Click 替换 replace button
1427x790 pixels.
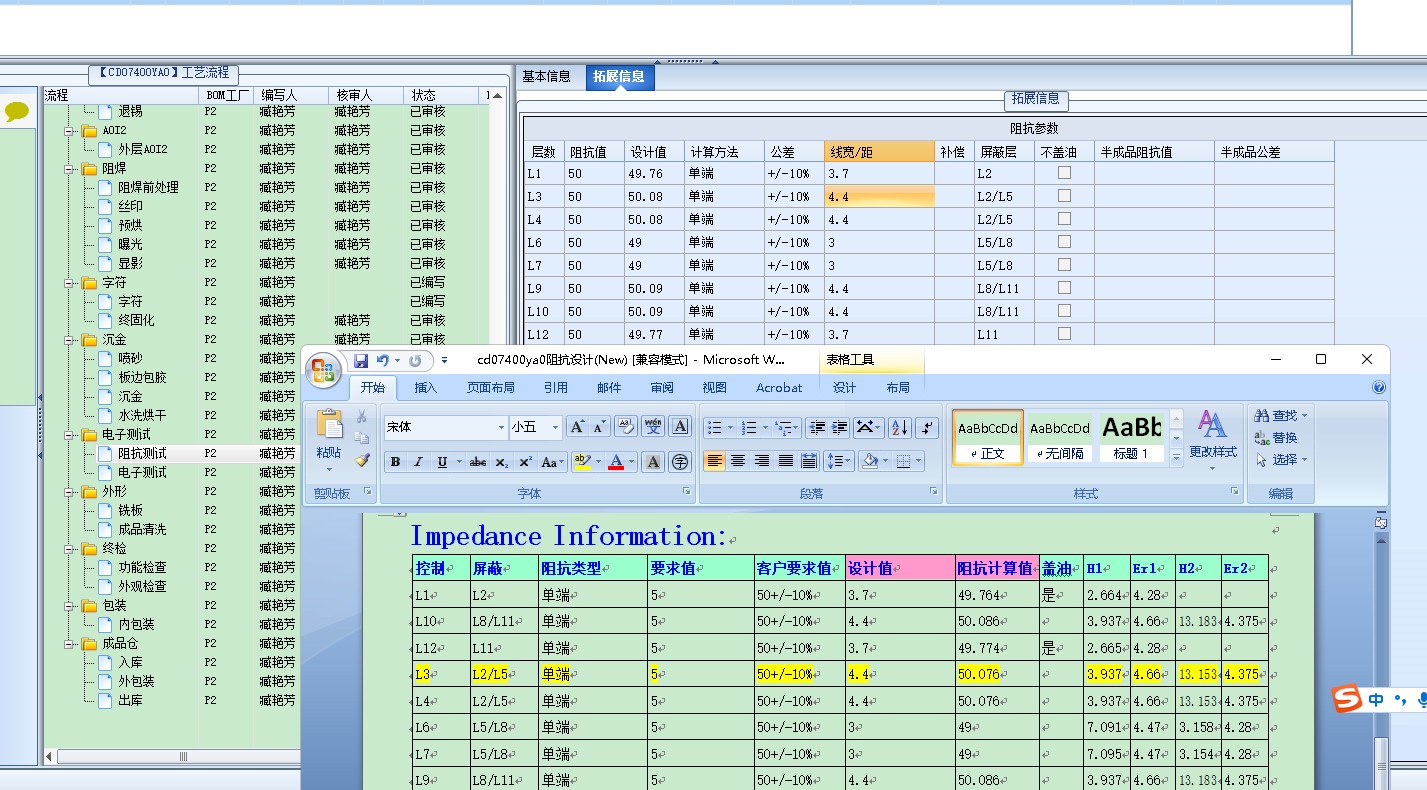[1277, 438]
